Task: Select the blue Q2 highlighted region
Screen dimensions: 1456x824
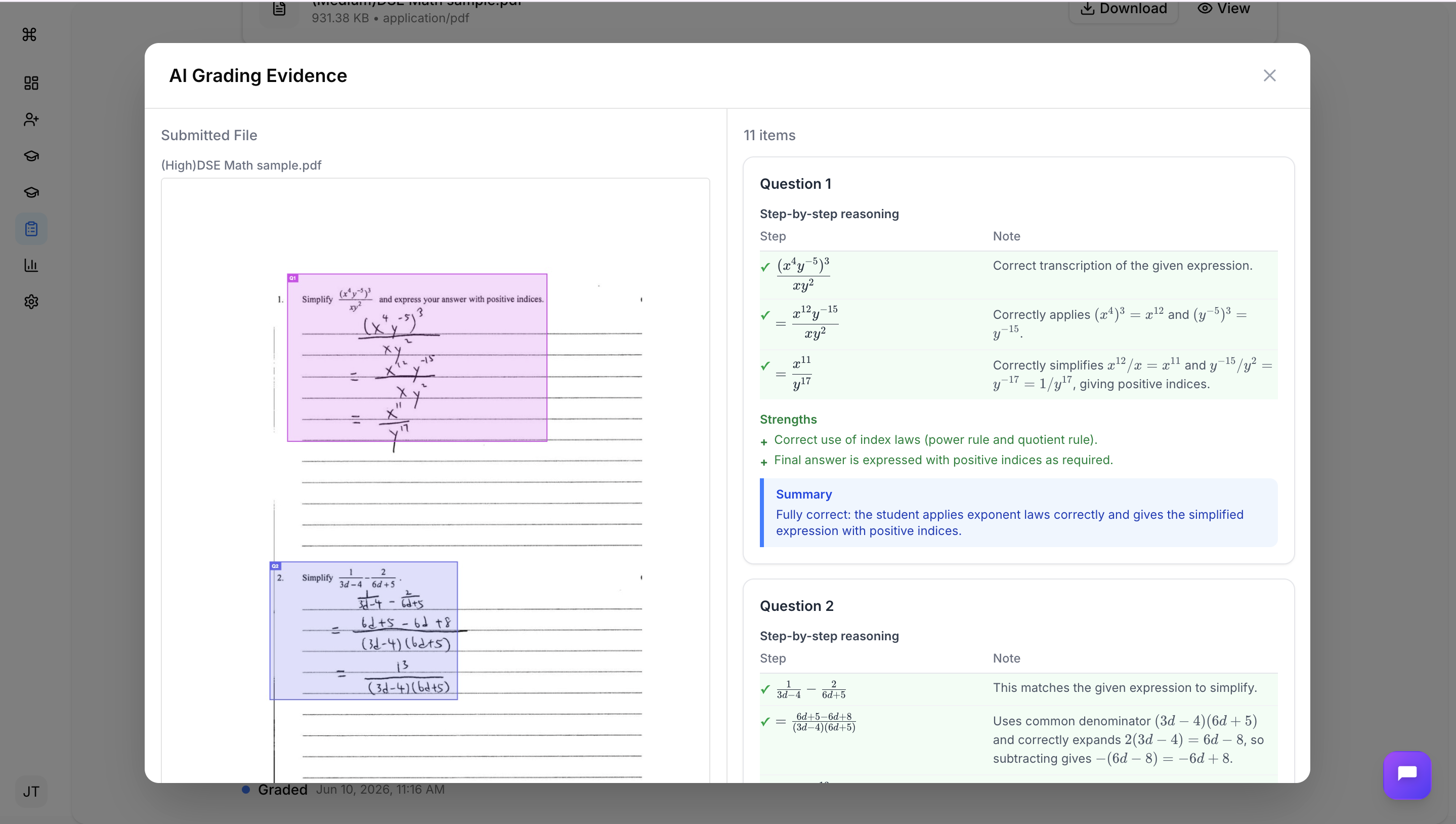Action: point(364,631)
